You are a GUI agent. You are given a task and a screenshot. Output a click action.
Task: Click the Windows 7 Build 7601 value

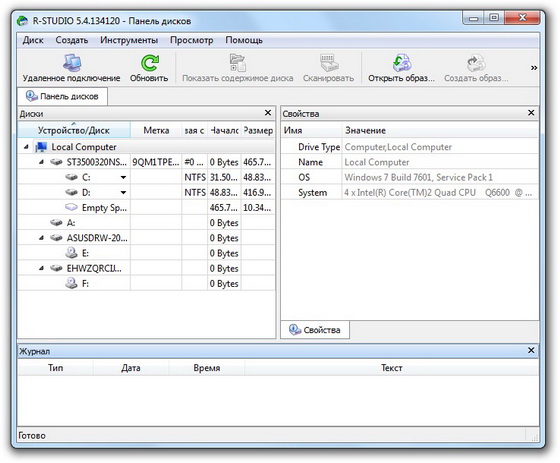[x=418, y=177]
